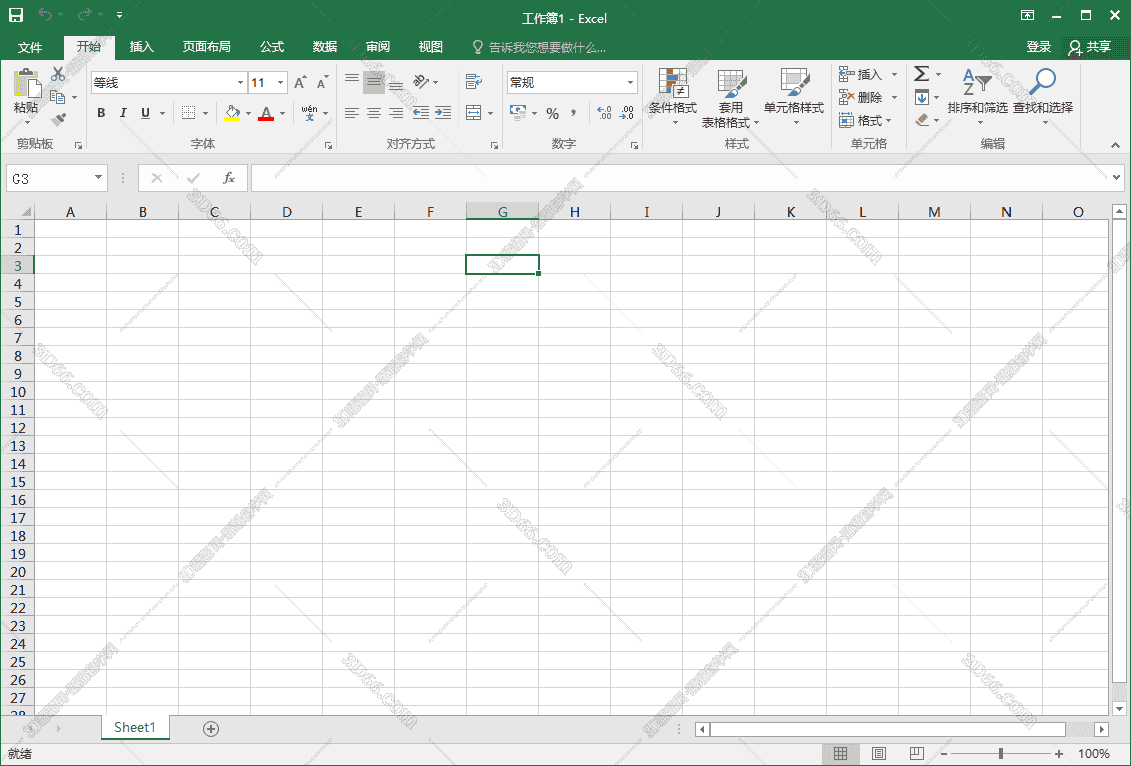This screenshot has width=1131, height=766.
Task: Open the 文件 menu
Action: [31, 46]
